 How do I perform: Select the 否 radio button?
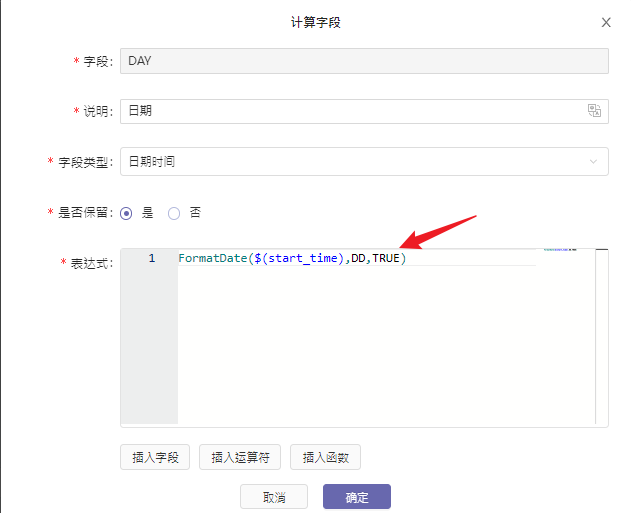coord(174,213)
